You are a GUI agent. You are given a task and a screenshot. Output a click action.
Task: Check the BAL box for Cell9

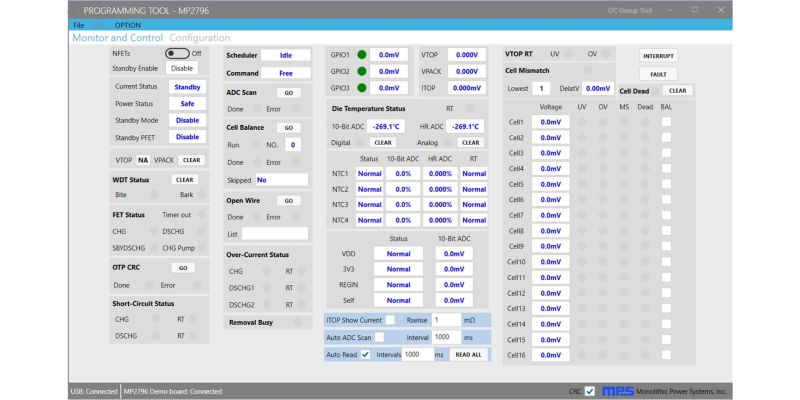(666, 246)
